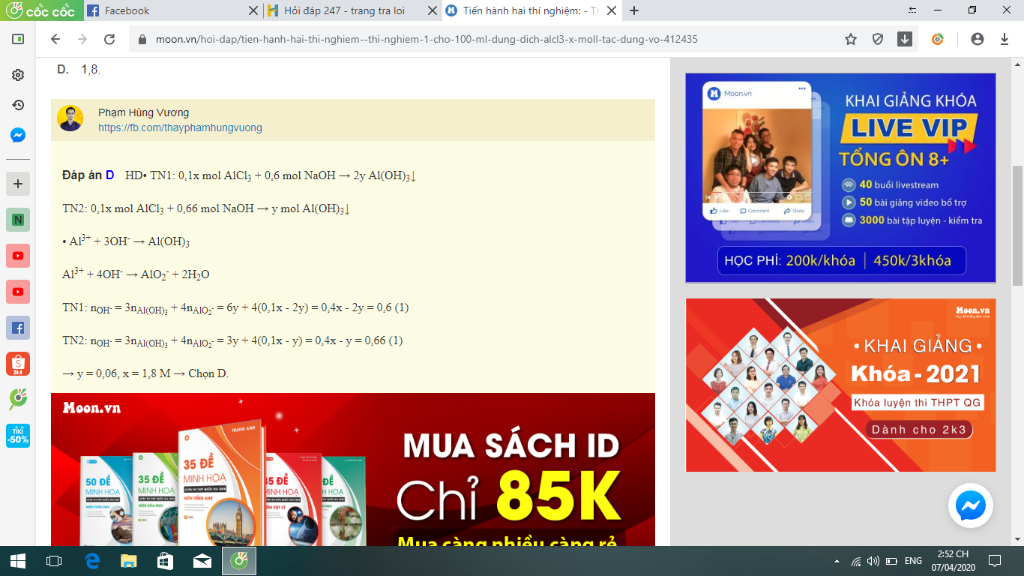Viewport: 1024px width, 576px height.
Task: Open the first YouTube sidebar shortcut
Action: coord(18,256)
